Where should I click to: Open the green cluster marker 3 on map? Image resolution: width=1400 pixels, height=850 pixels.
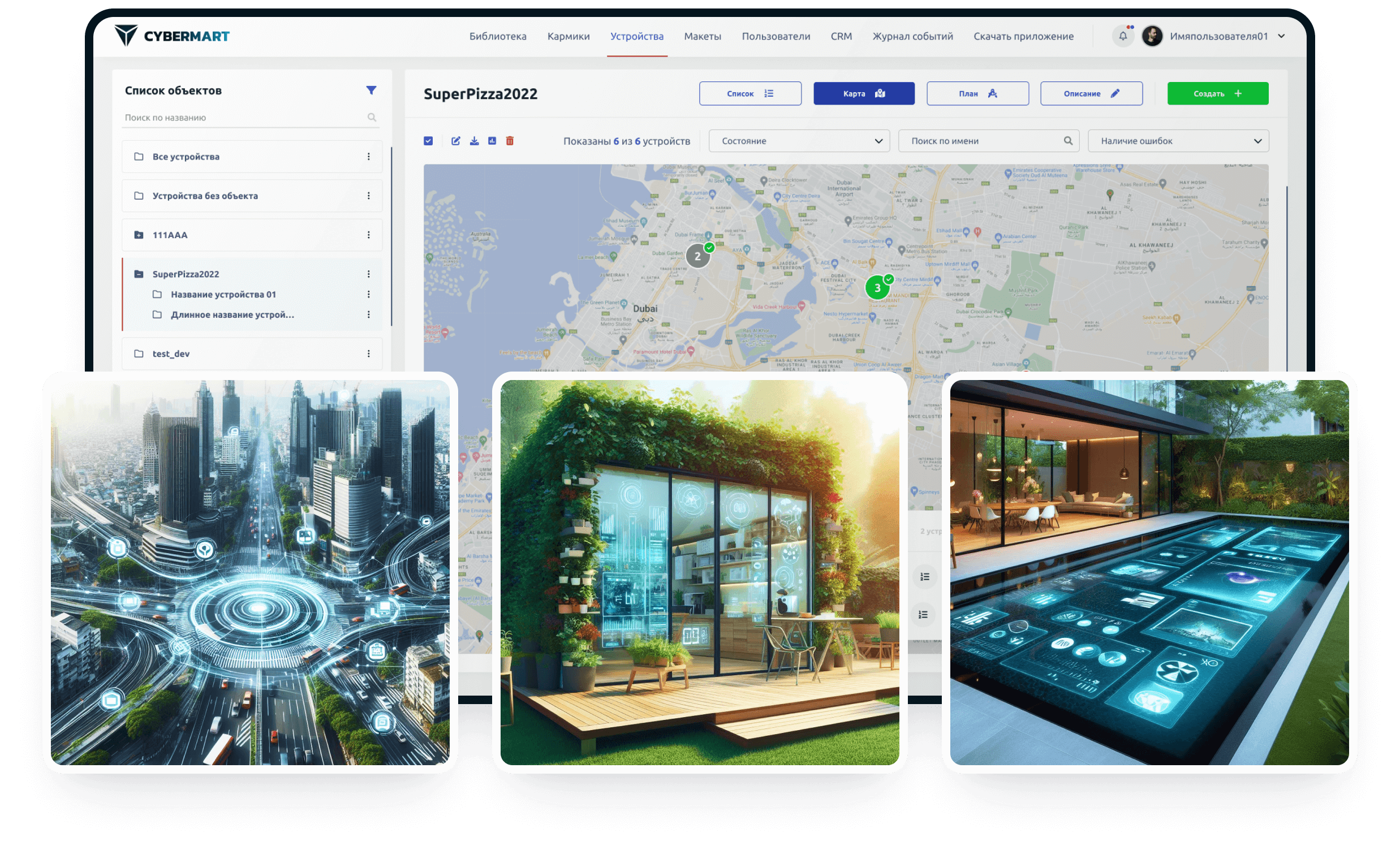tap(877, 288)
